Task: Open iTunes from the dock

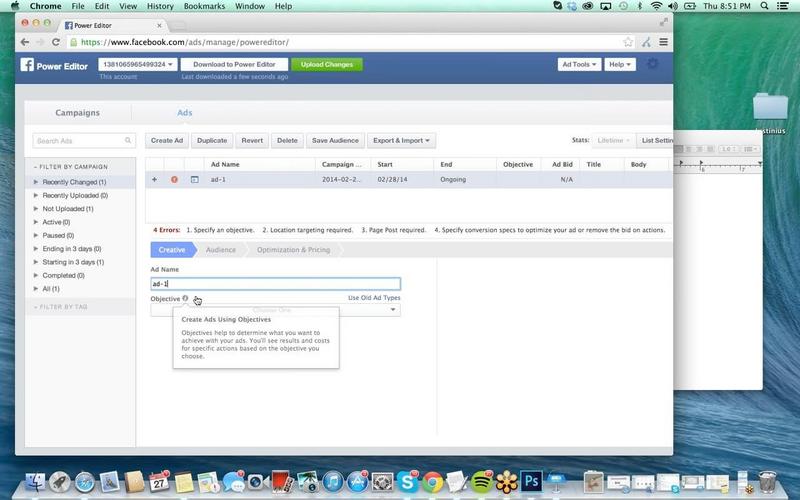Action: click(333, 482)
